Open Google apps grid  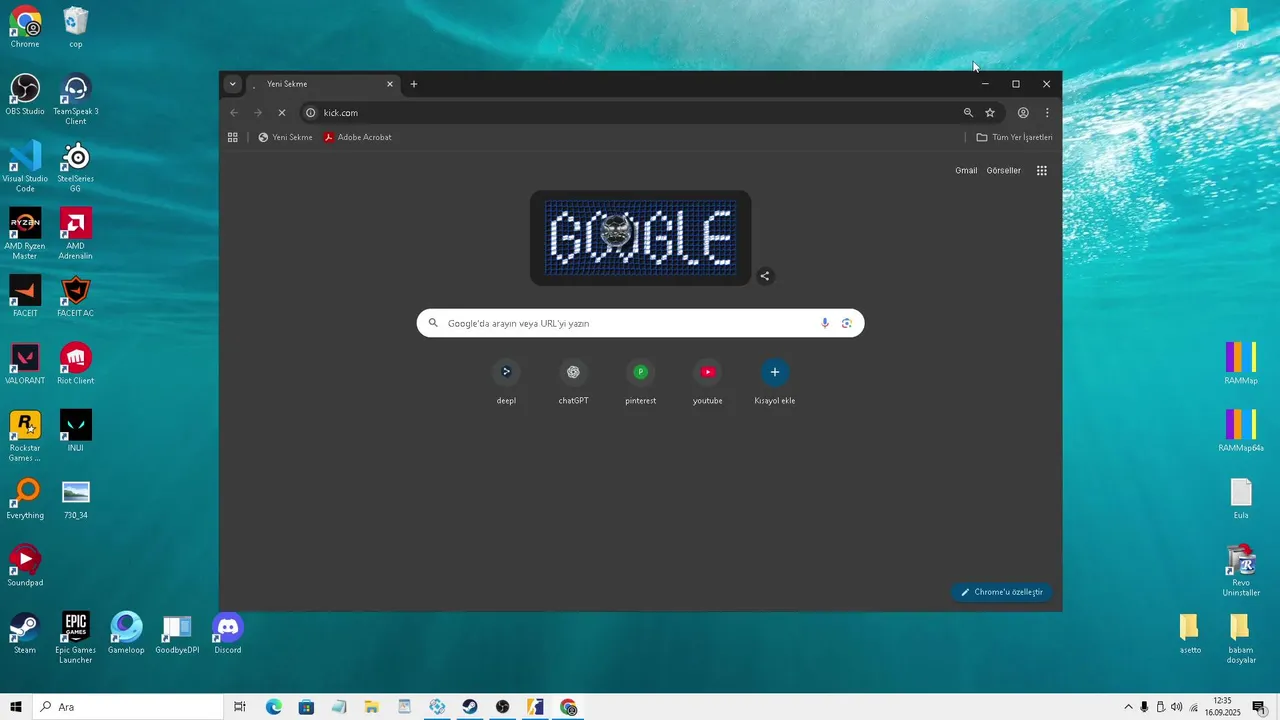point(1042,171)
